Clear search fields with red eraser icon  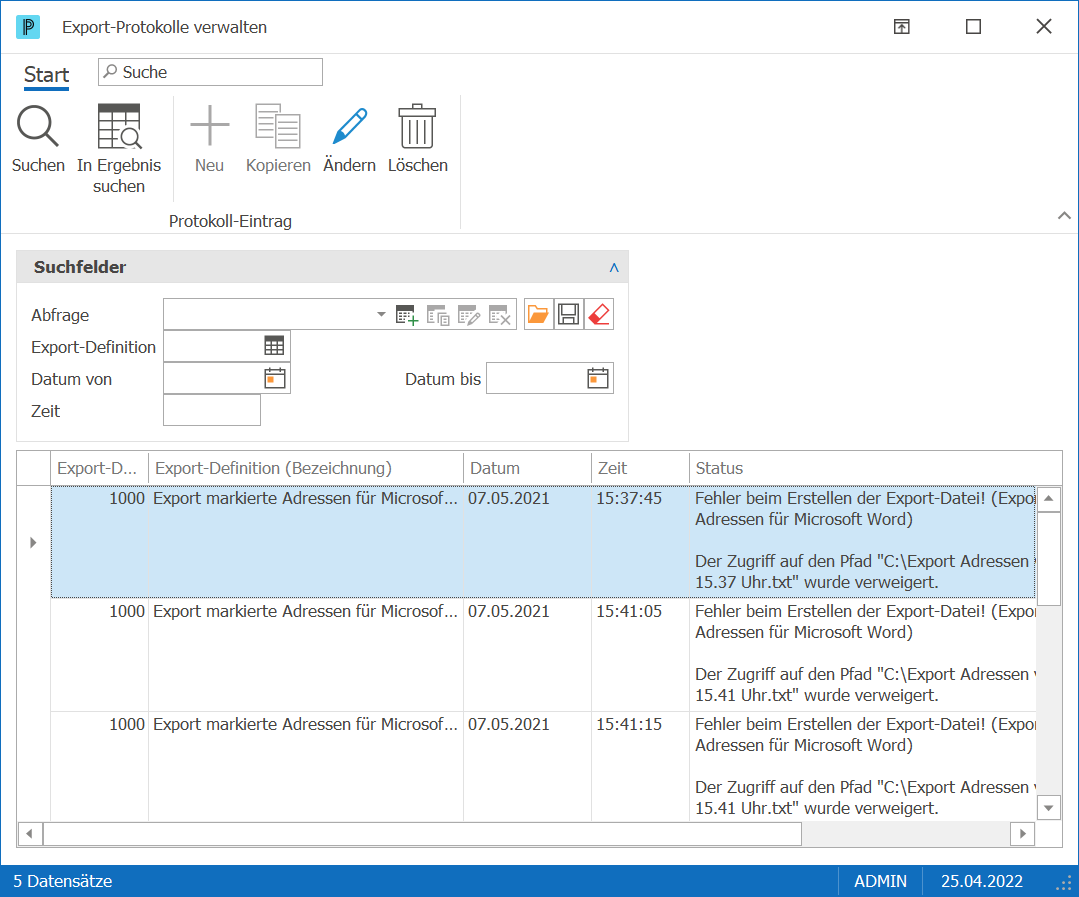click(599, 314)
